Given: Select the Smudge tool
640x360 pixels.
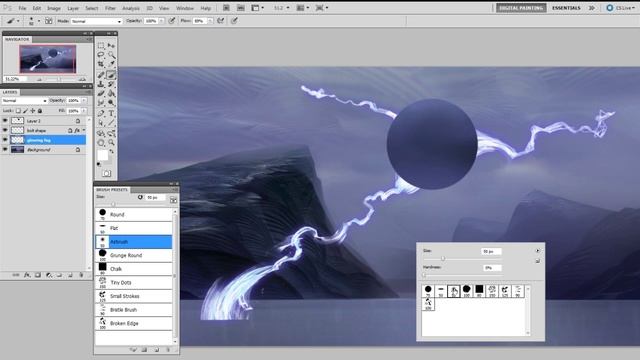Looking at the screenshot, I should [101, 102].
